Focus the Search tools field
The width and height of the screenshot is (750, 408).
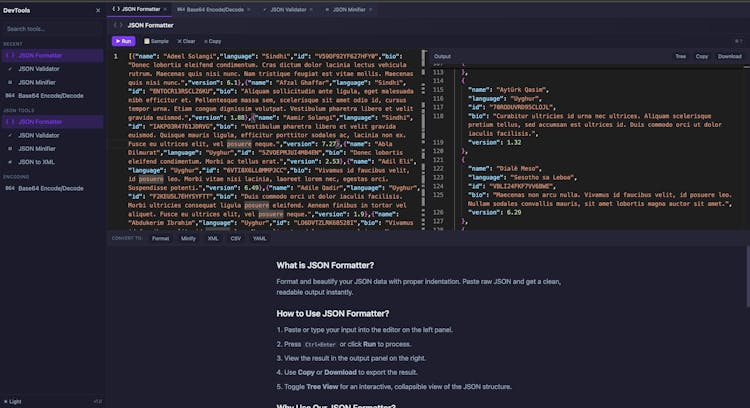[52, 29]
